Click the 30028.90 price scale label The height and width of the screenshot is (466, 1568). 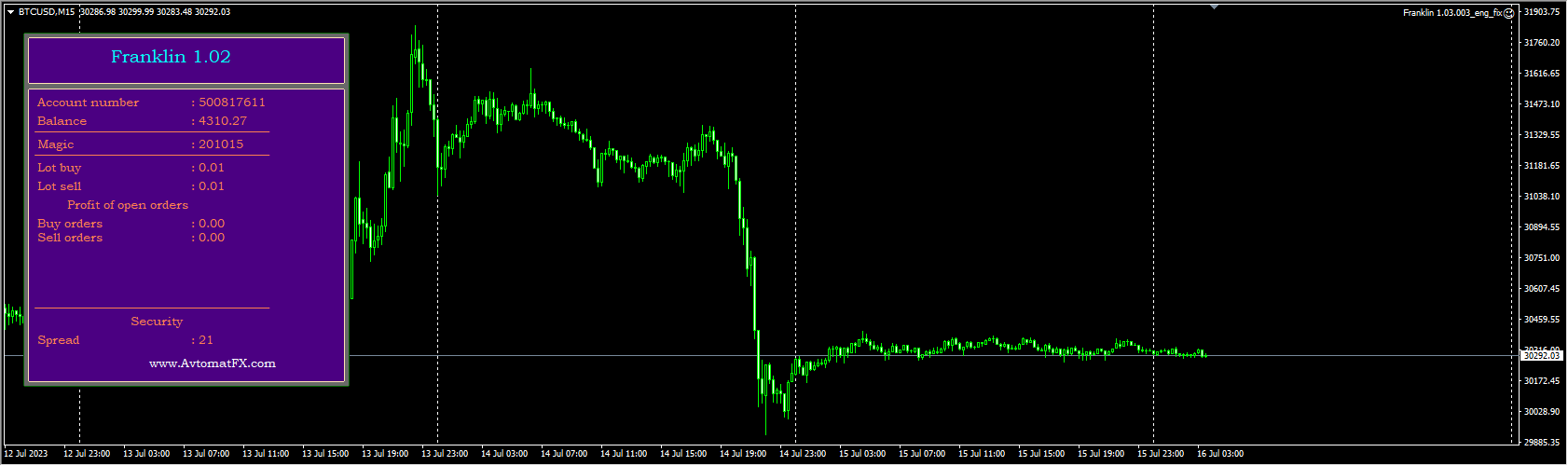tap(1542, 412)
